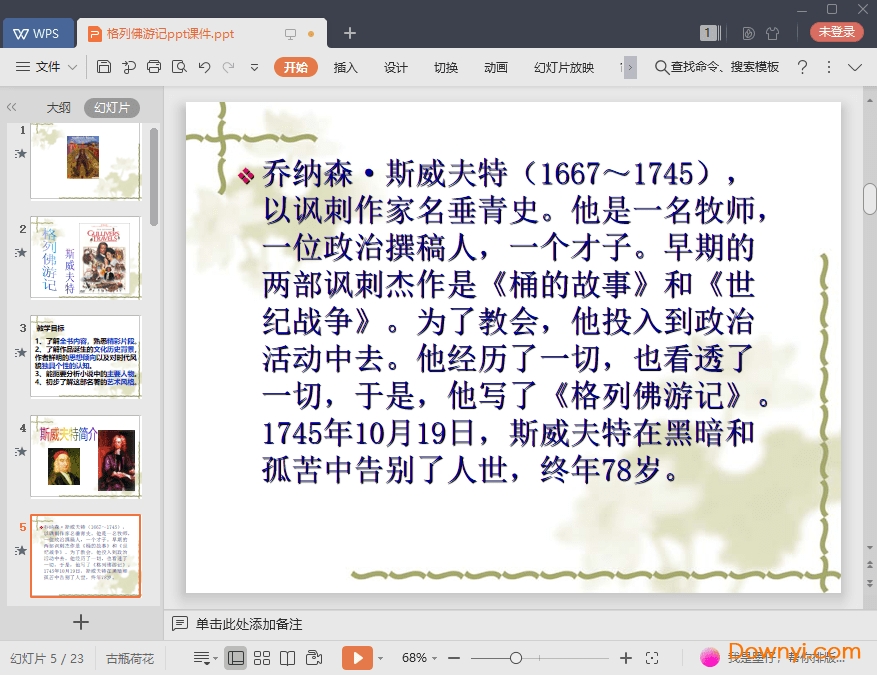877x675 pixels.
Task: Open the 68% zoom level dropdown
Action: (420, 658)
